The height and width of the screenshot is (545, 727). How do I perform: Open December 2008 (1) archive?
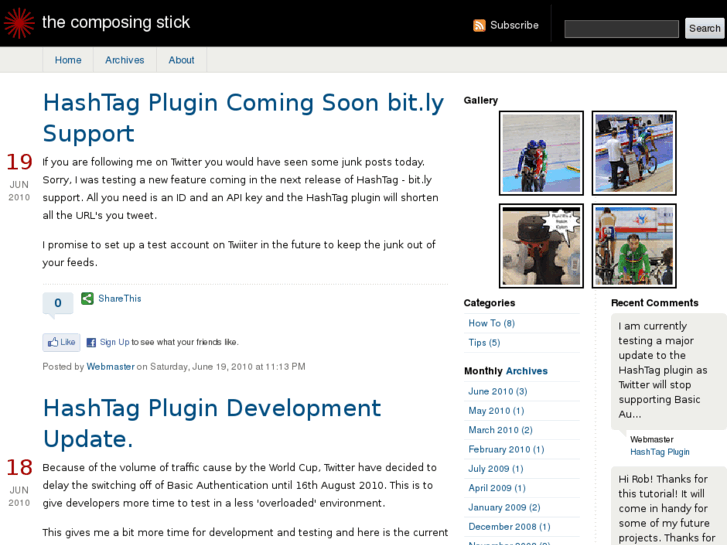tap(509, 527)
